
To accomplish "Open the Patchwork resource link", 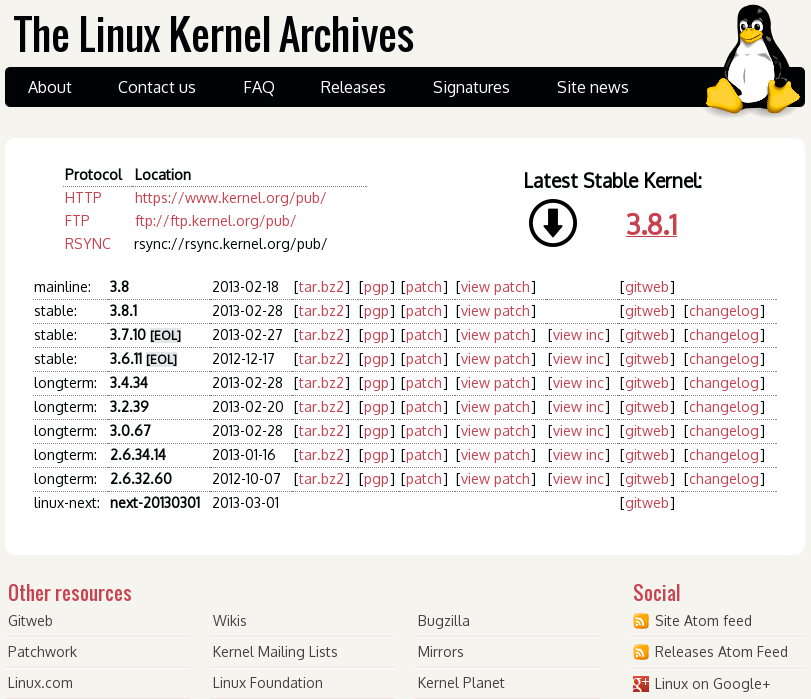I will point(42,652).
